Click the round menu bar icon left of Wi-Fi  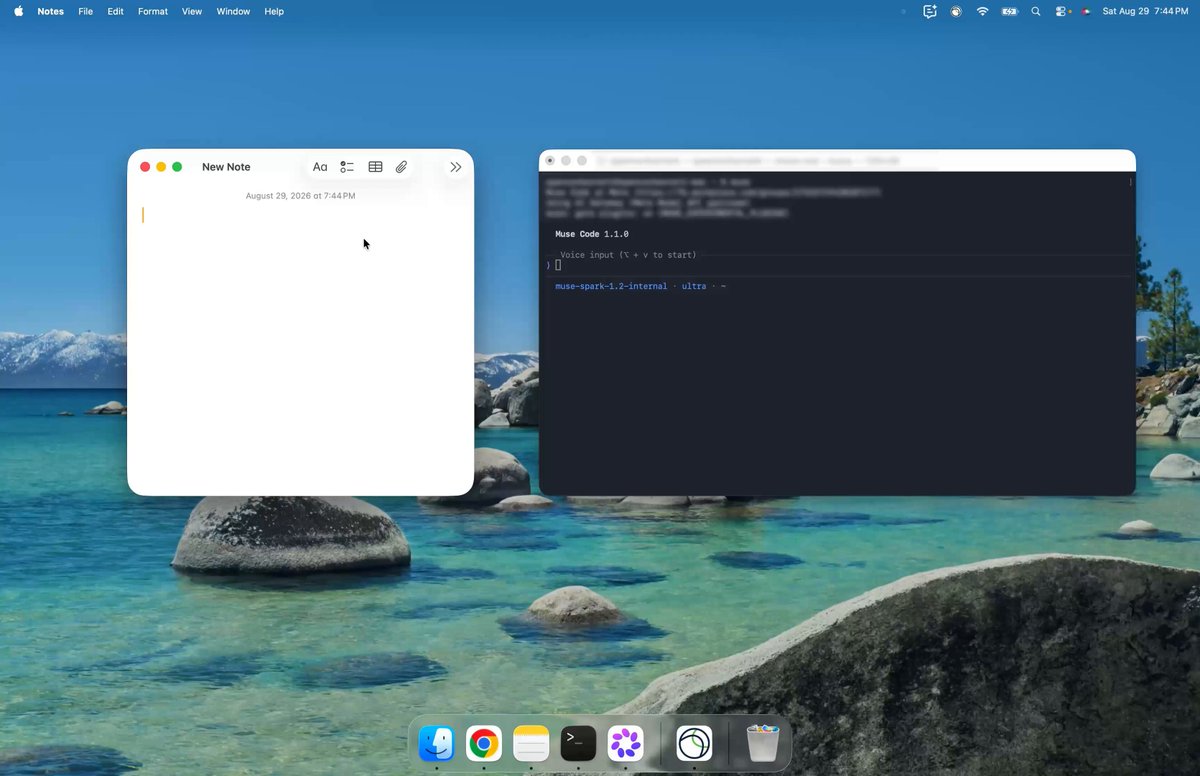(x=956, y=11)
